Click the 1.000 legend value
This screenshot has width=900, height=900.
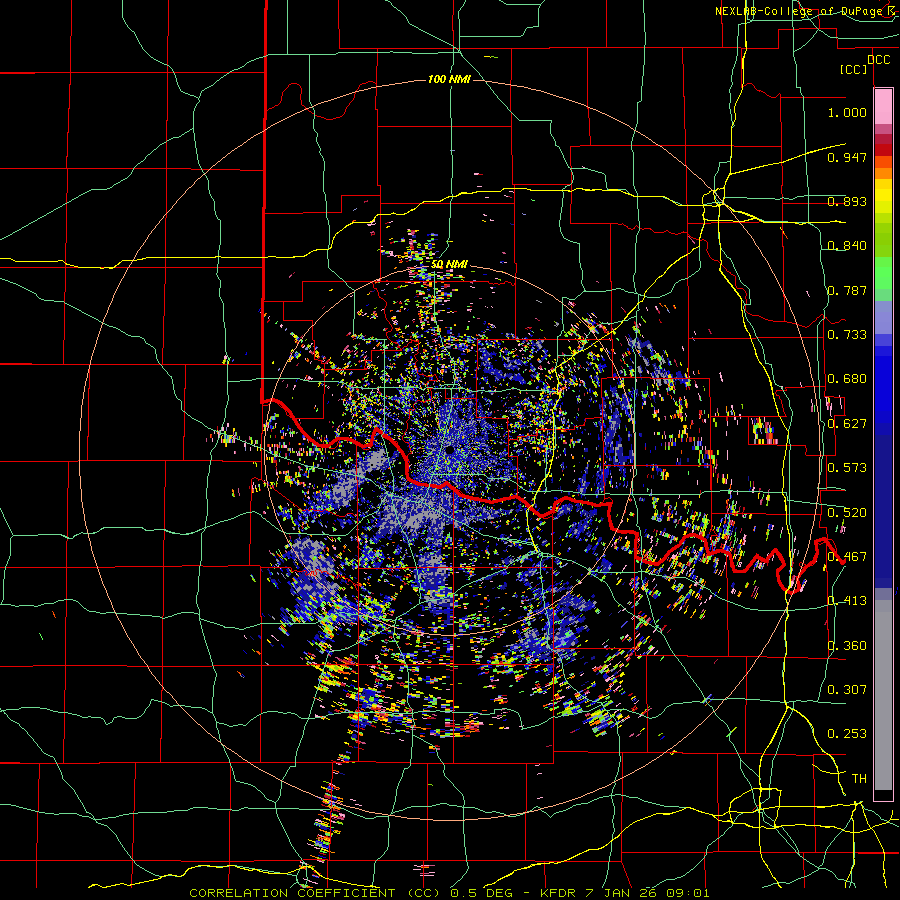click(x=847, y=112)
